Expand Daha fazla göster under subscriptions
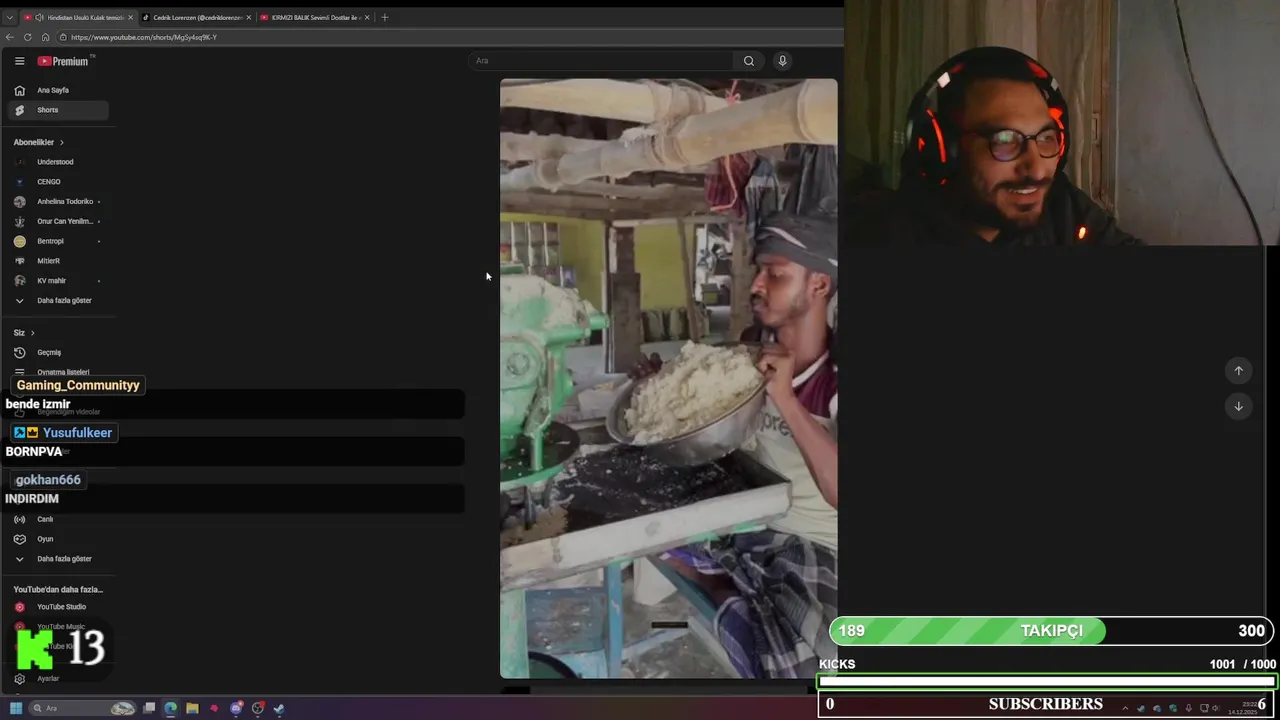1280x720 pixels. 58,300
